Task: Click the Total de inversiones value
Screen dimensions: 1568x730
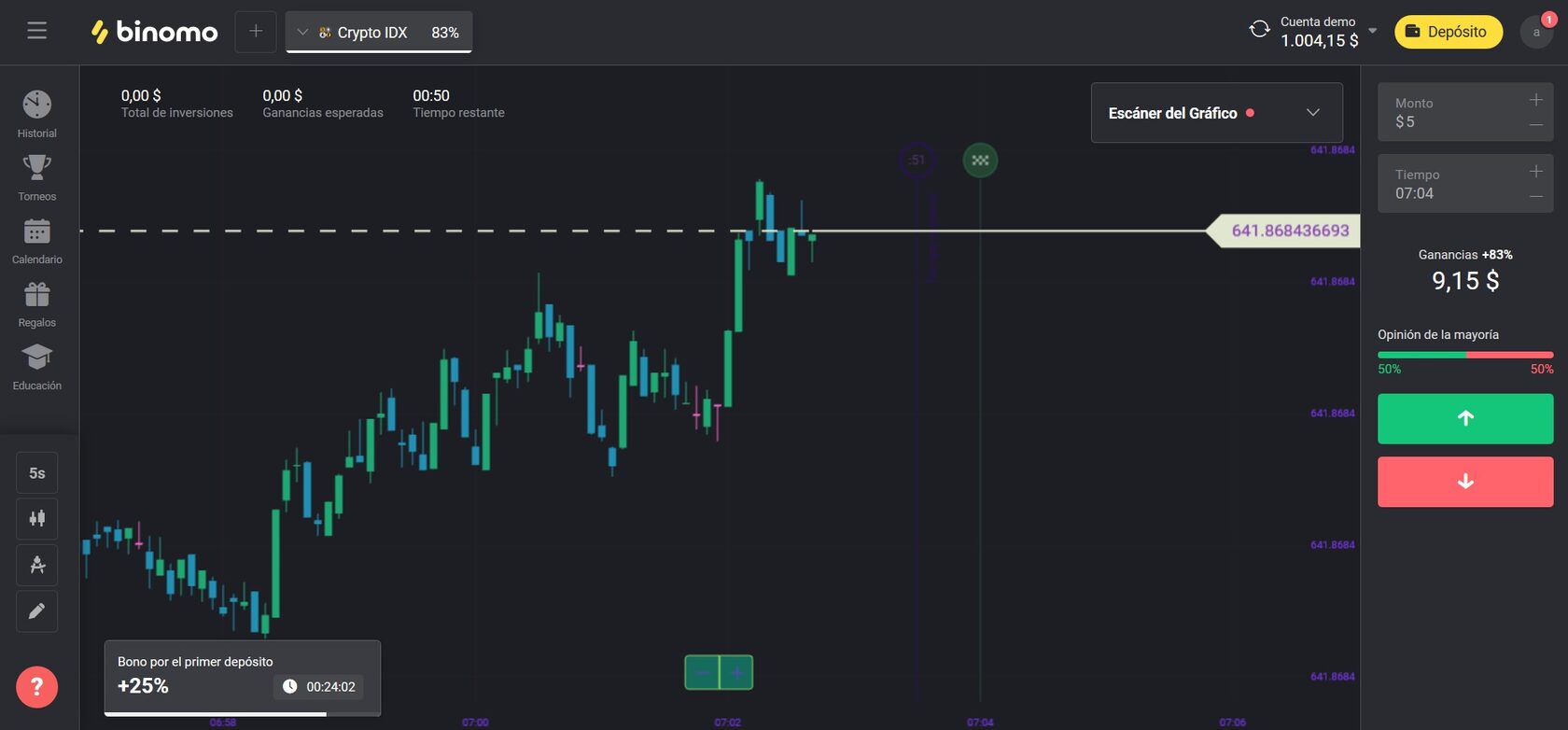Action: 141,95
